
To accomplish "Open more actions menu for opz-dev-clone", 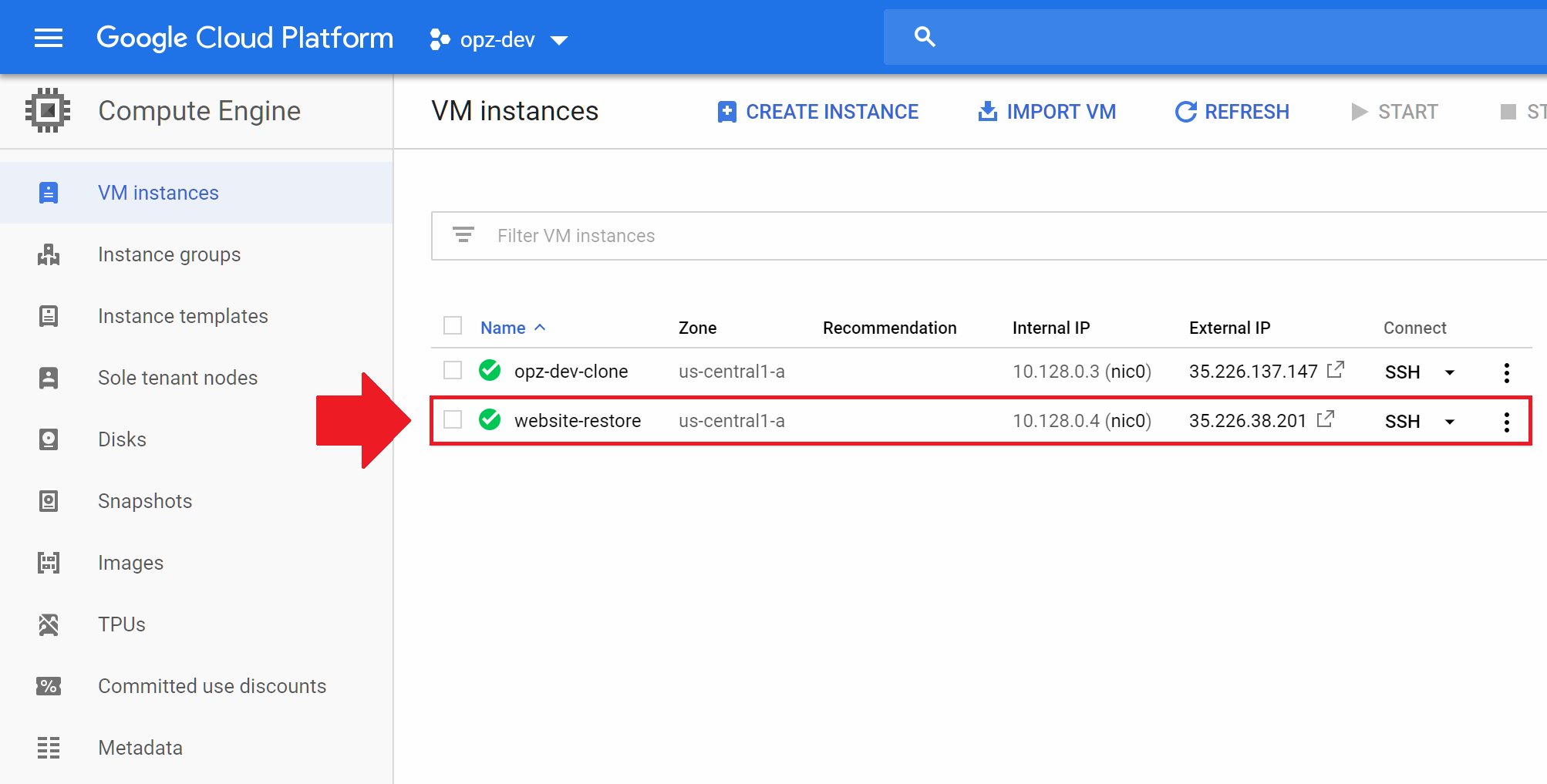I will point(1506,373).
